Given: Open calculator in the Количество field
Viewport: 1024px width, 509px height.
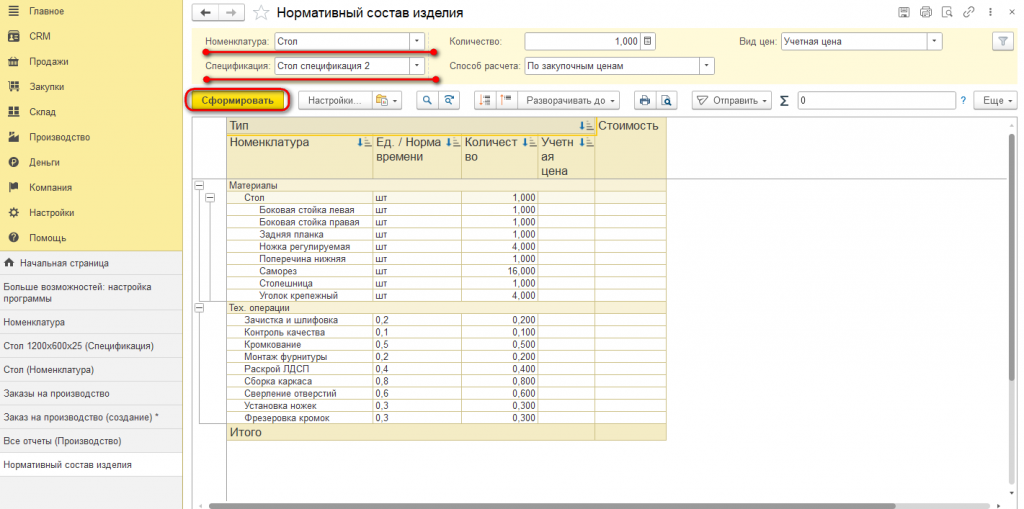Looking at the screenshot, I should tap(647, 41).
